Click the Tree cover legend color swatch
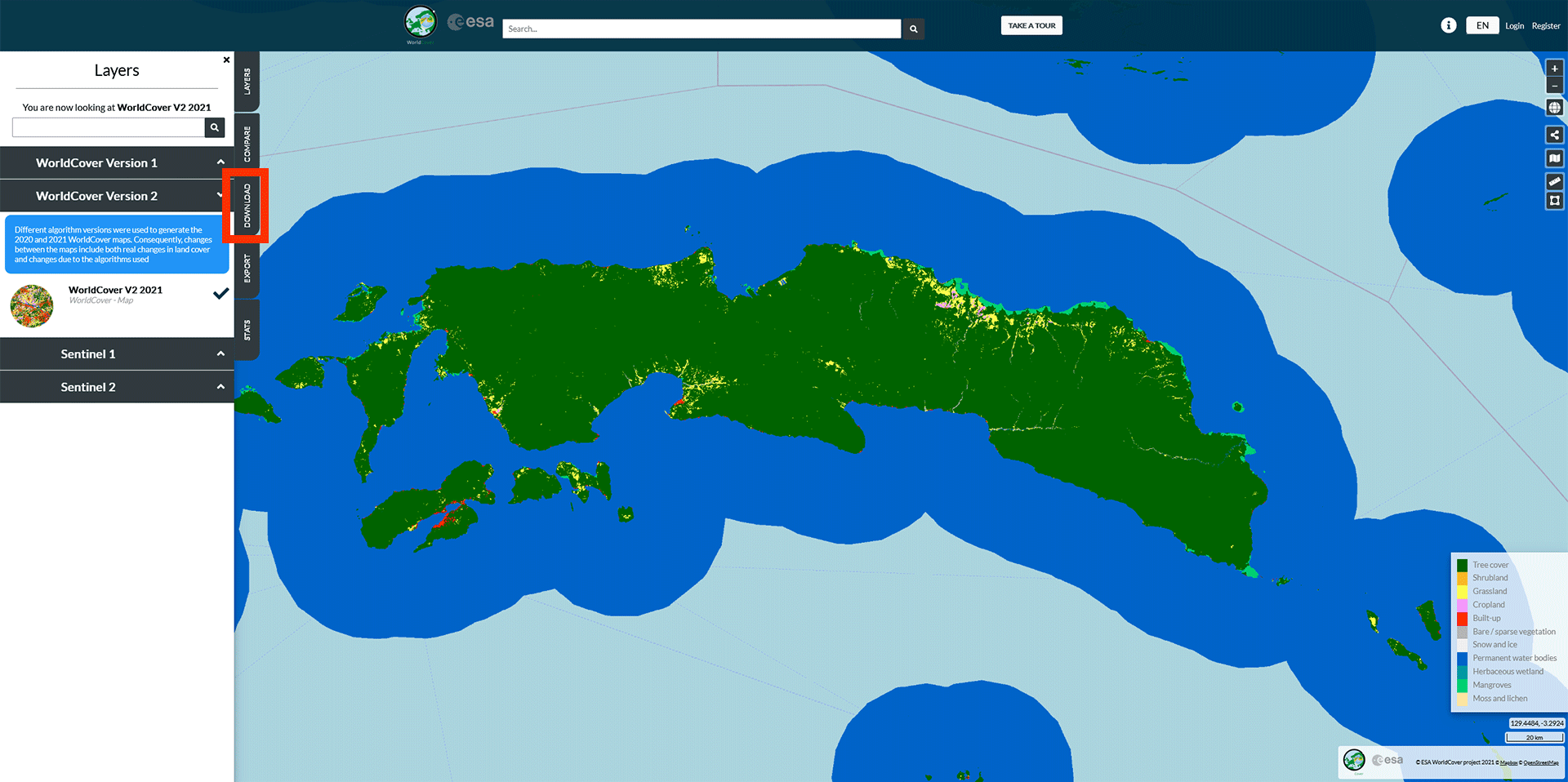Image resolution: width=1568 pixels, height=782 pixels. 1462,565
